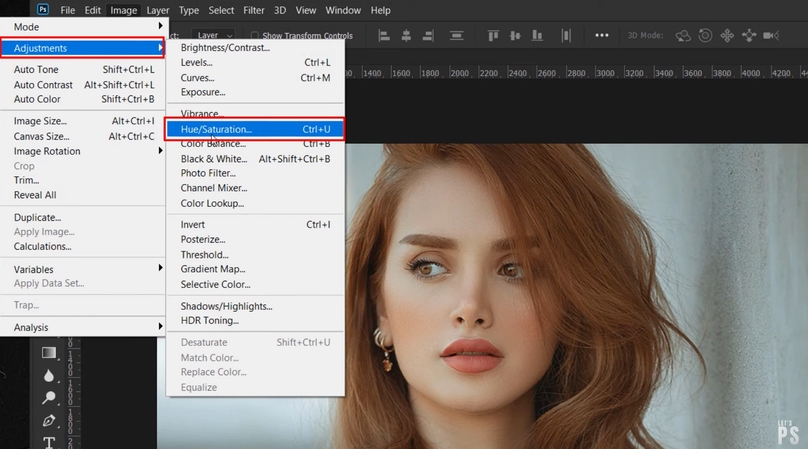Image resolution: width=808 pixels, height=449 pixels.
Task: Expand the Mode submenu
Action: tap(82, 27)
